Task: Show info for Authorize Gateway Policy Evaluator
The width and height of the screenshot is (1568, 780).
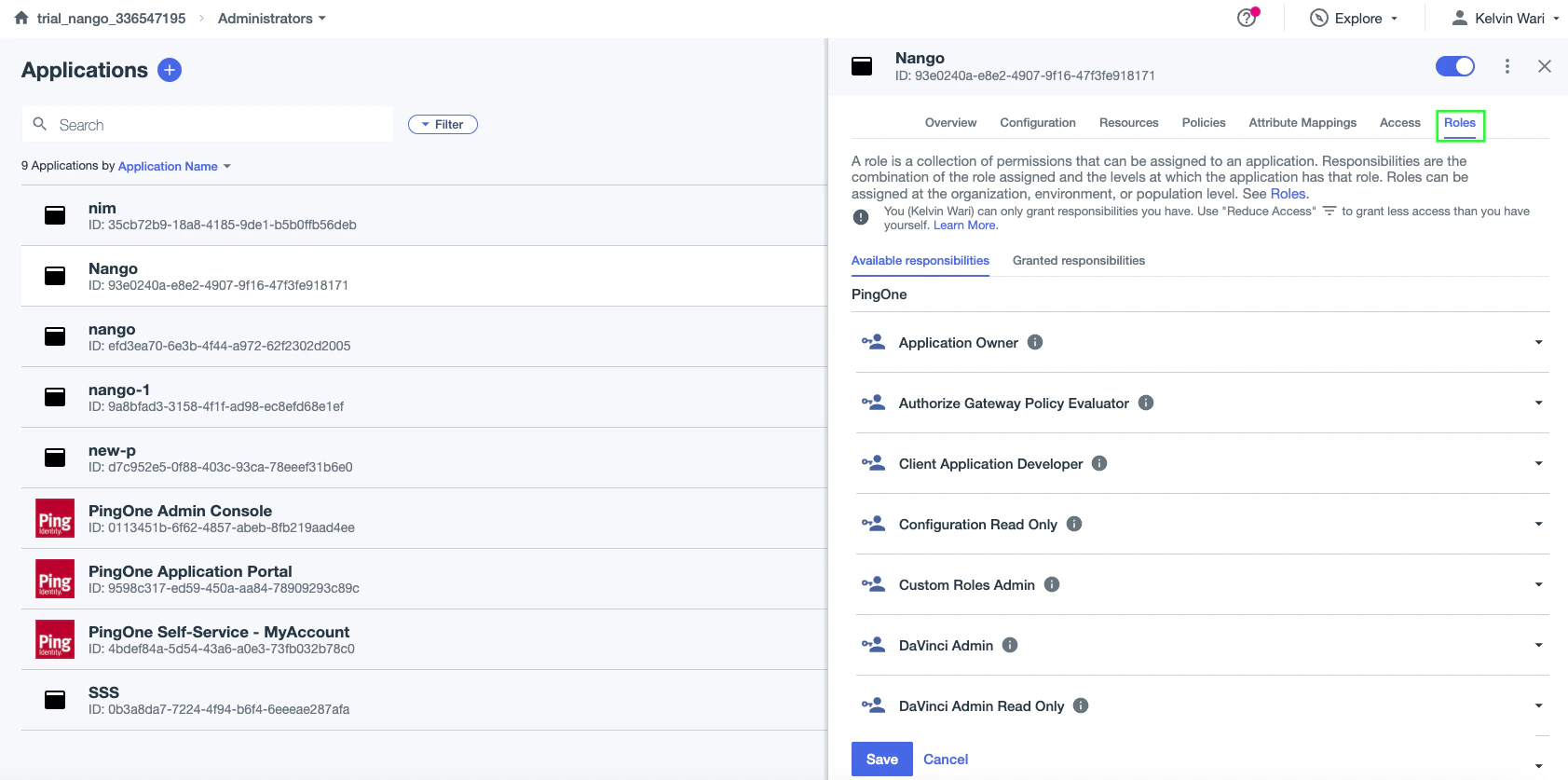Action: click(x=1146, y=403)
